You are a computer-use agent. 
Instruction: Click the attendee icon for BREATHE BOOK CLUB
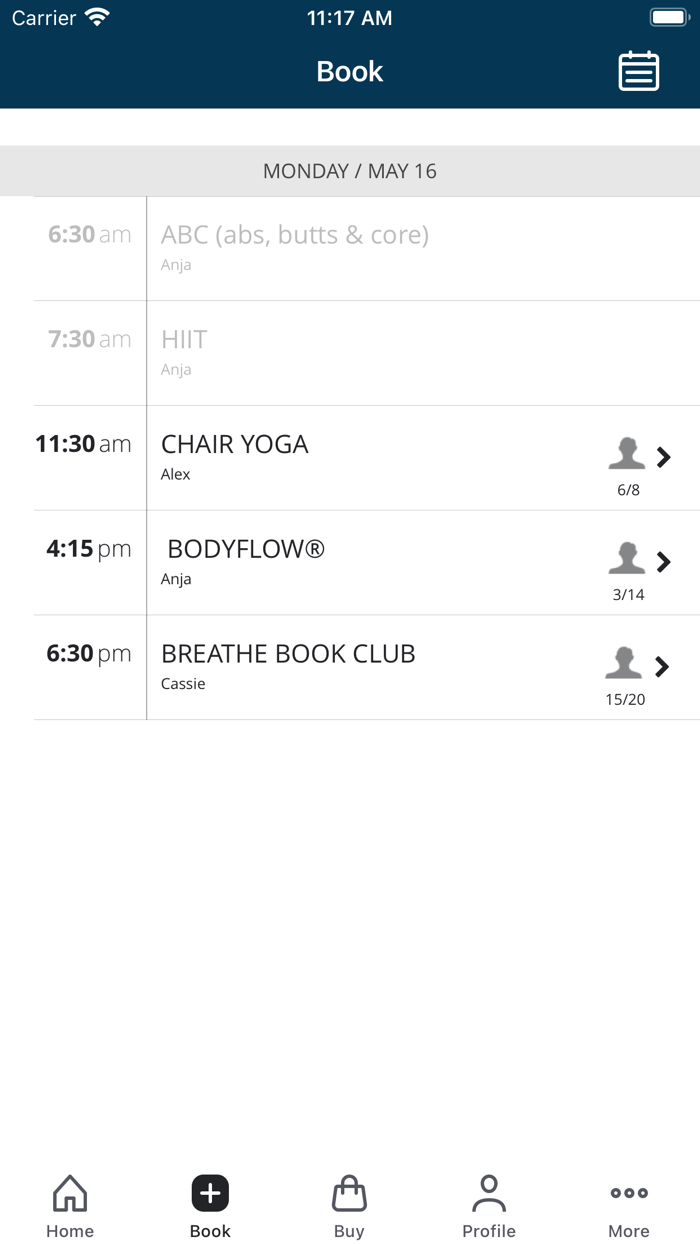[624, 663]
